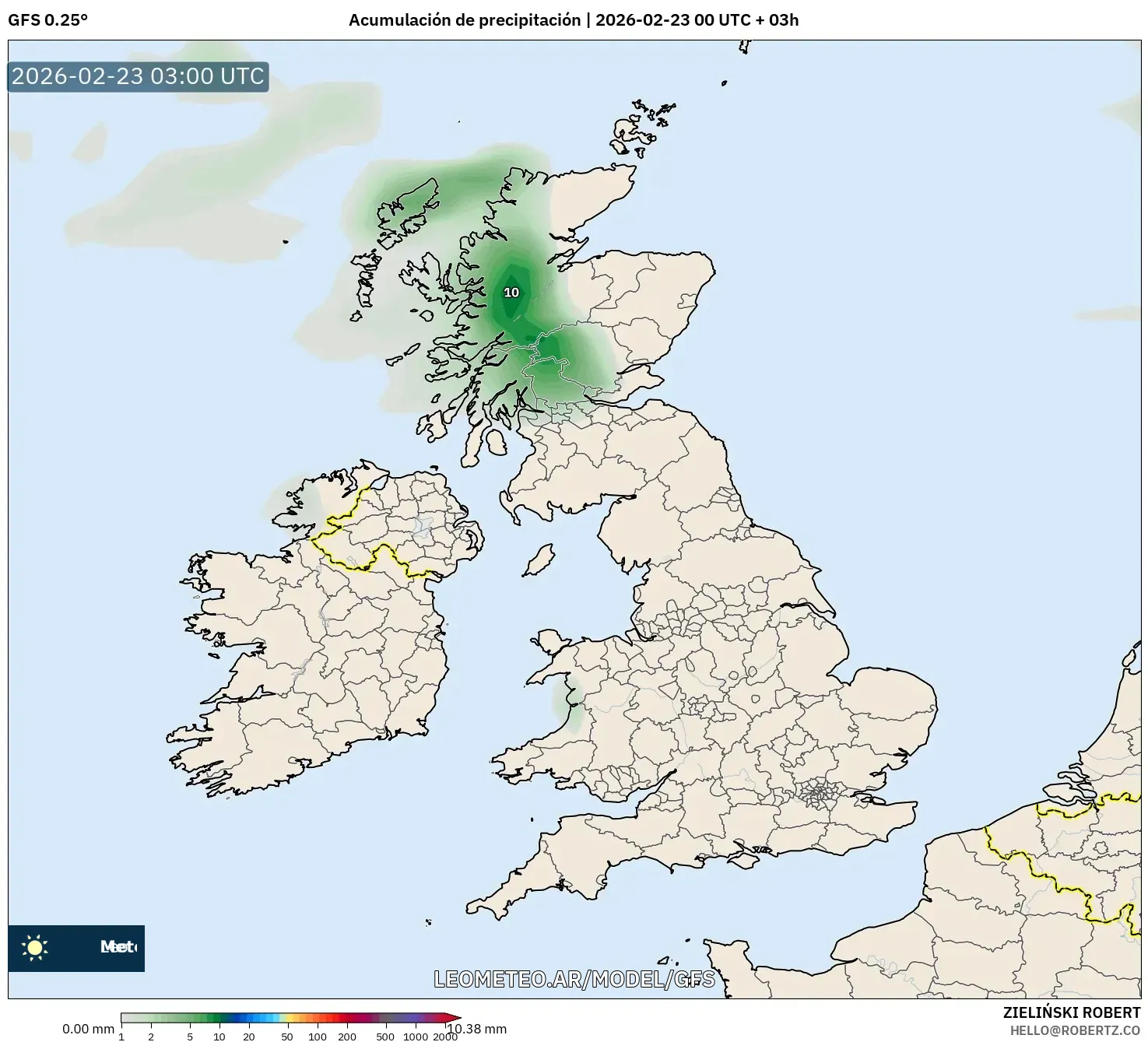Click the Isle of Man on the map
1148x1042 pixels.
(x=539, y=560)
